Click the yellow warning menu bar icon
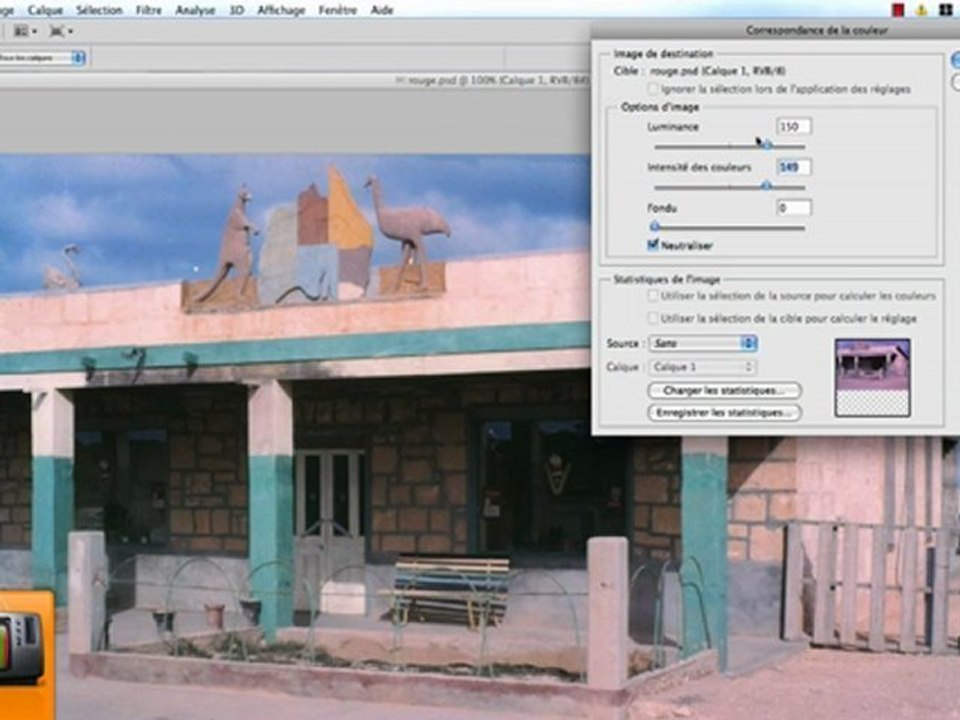 click(x=921, y=10)
